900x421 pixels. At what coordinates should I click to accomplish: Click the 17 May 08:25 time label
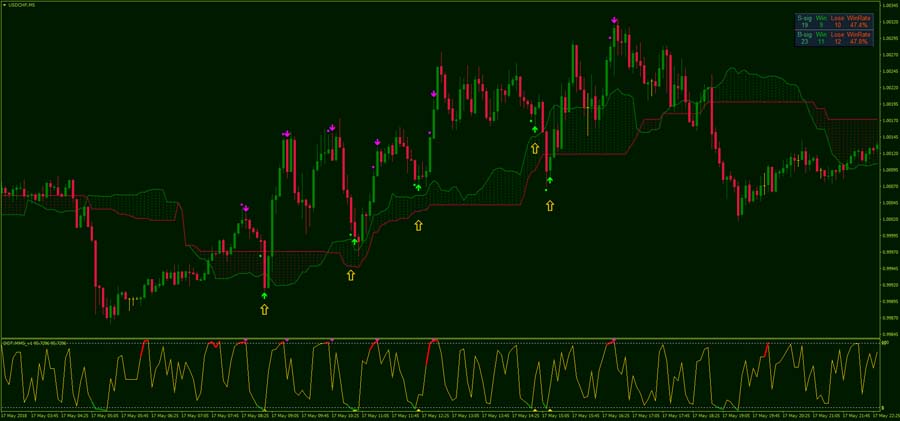pyautogui.click(x=256, y=415)
